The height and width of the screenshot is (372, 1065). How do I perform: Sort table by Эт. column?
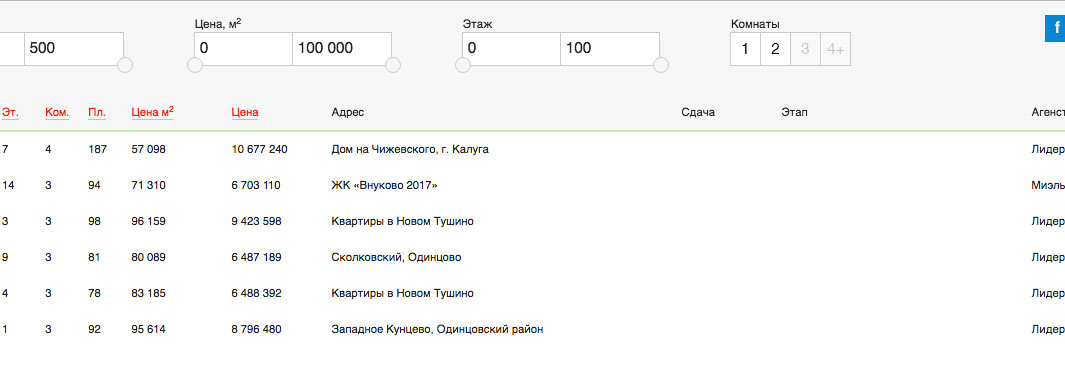click(10, 112)
